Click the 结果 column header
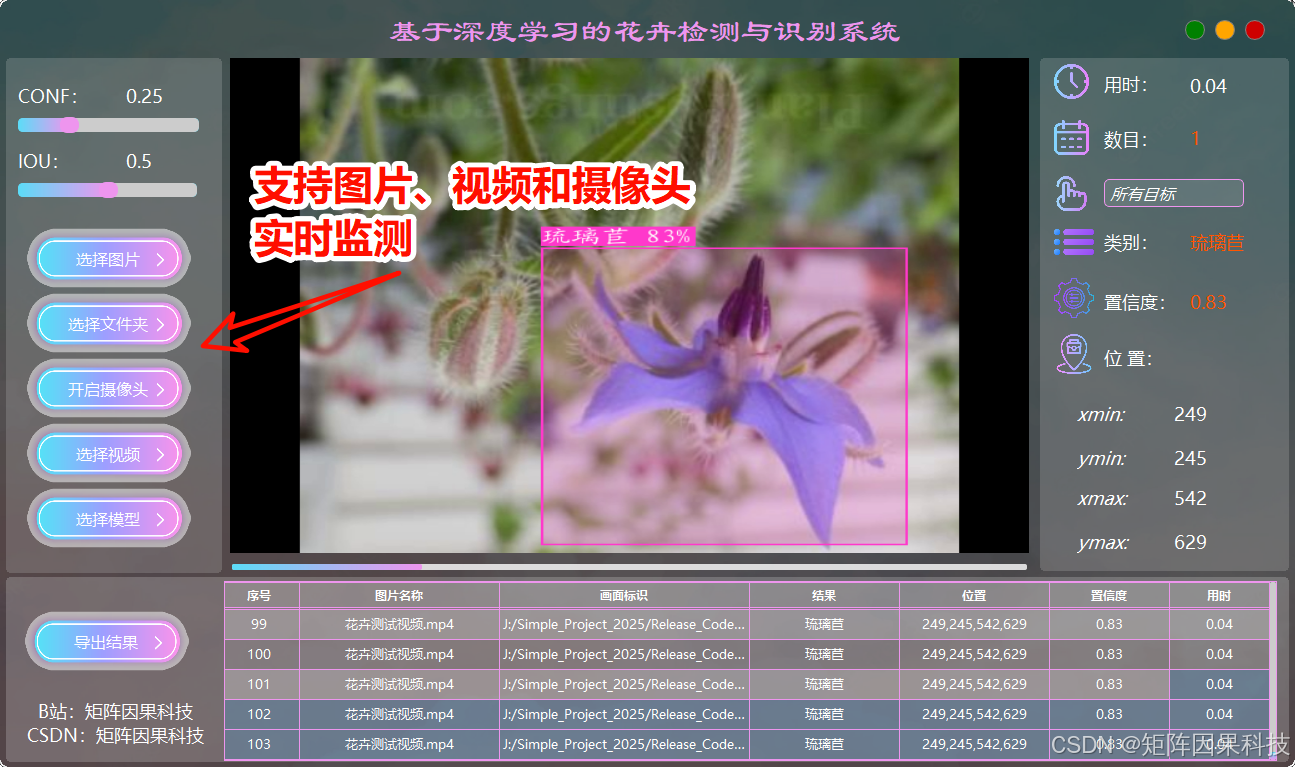The height and width of the screenshot is (767, 1295). tap(824, 595)
